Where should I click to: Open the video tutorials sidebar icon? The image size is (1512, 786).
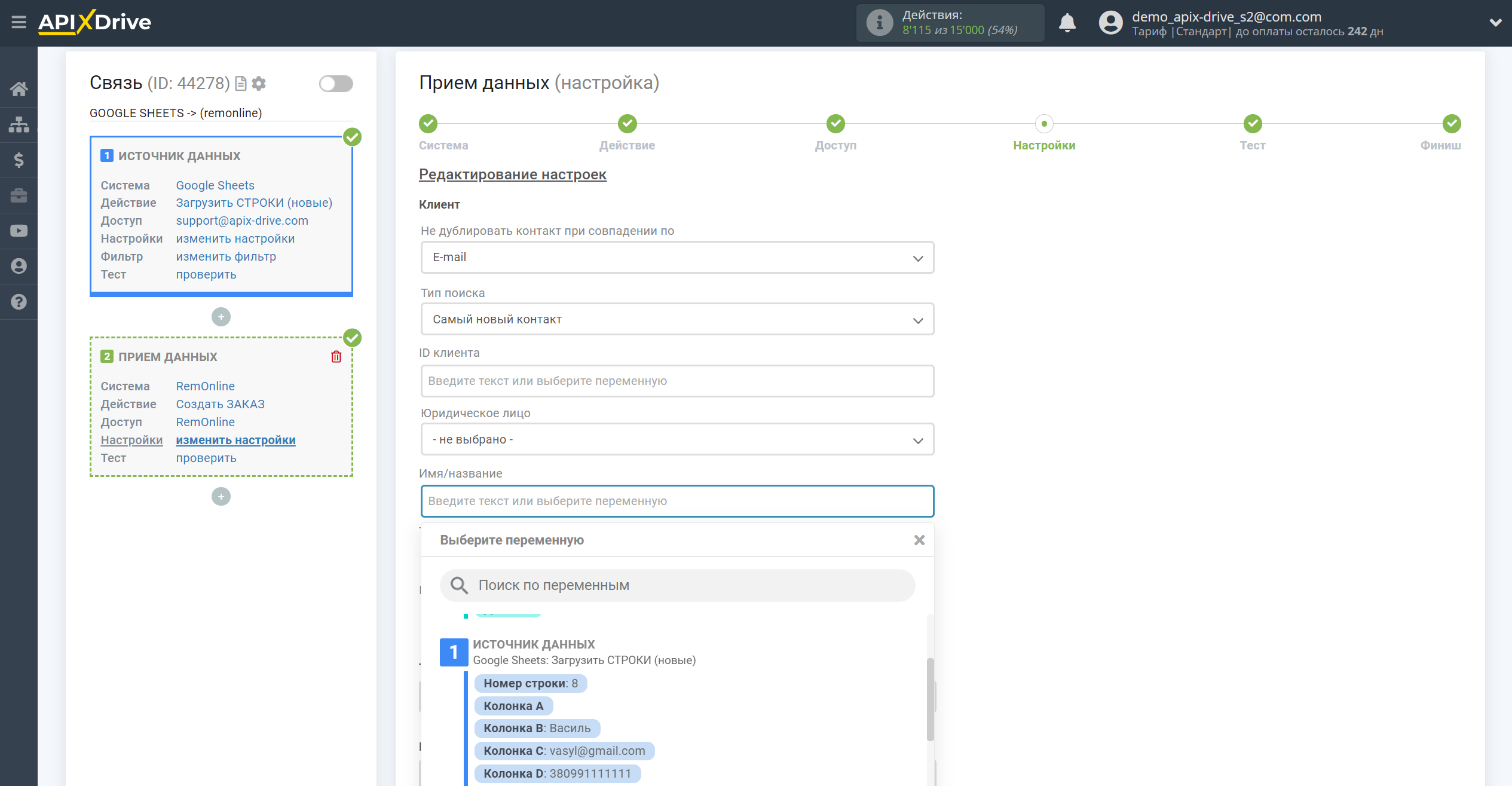pos(19,231)
